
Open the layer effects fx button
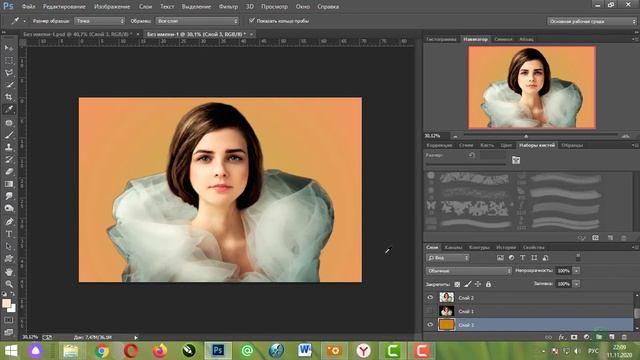562,337
